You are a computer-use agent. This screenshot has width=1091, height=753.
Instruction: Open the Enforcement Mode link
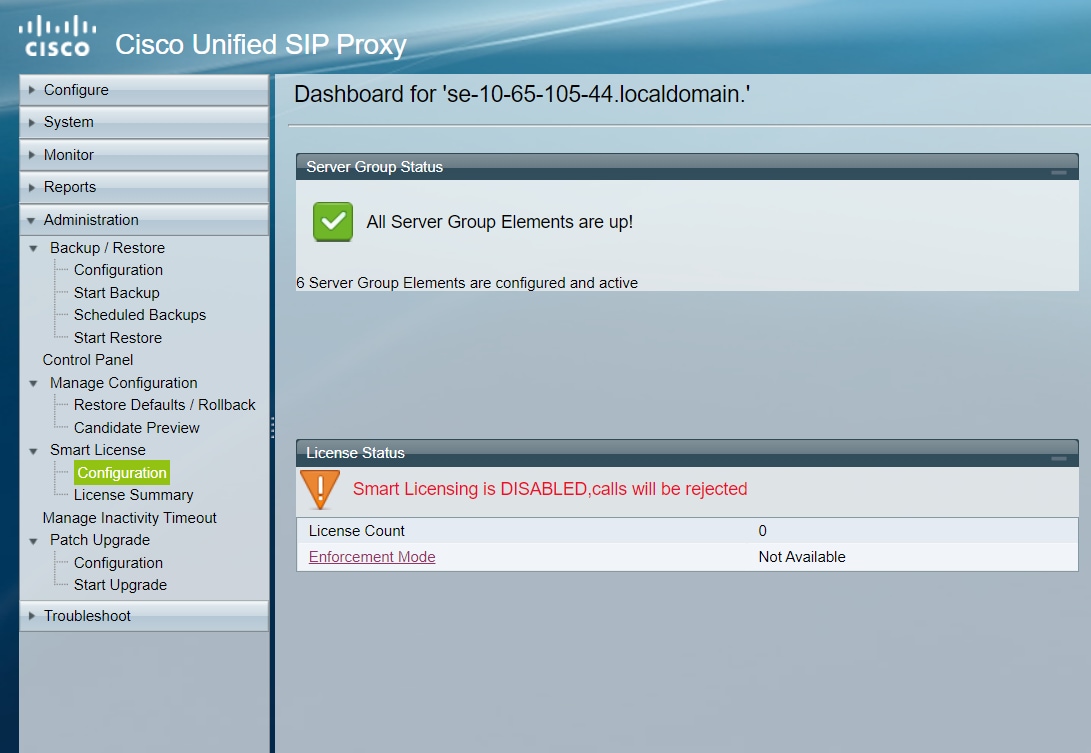click(372, 557)
